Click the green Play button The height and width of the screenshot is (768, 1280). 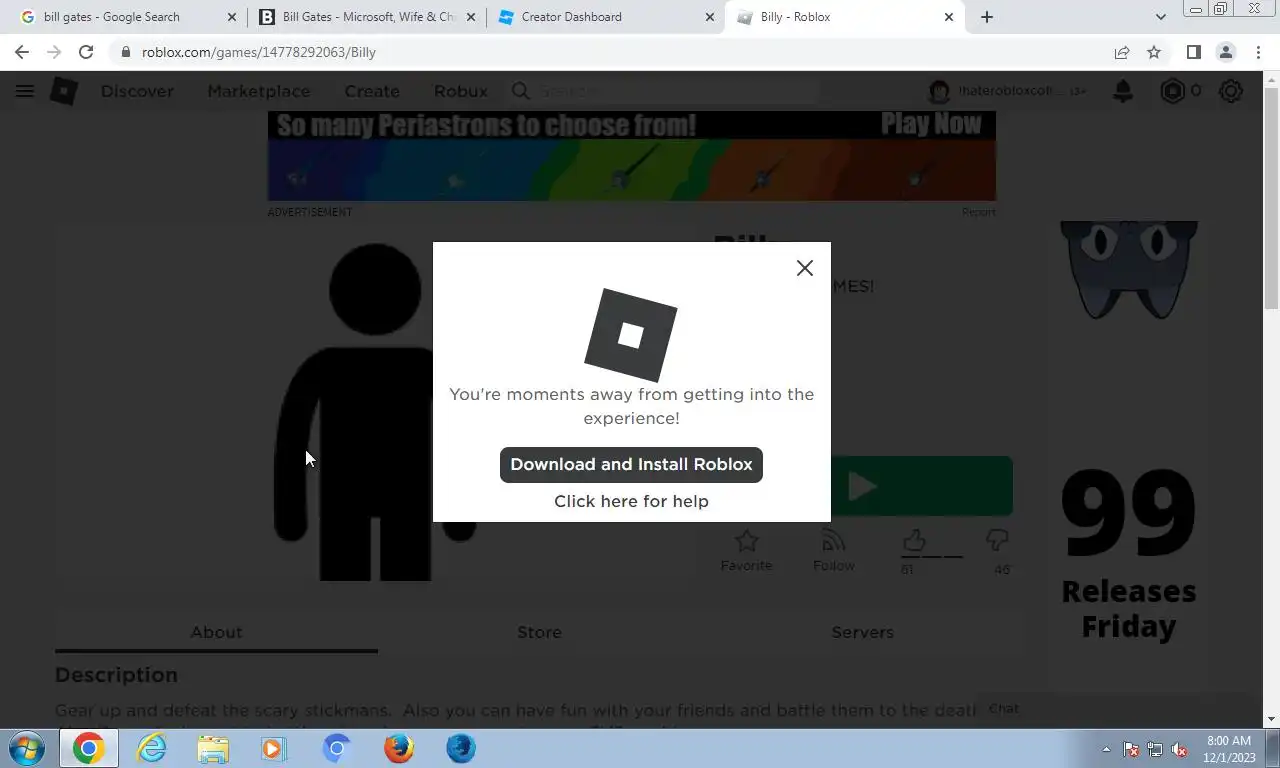pos(920,486)
